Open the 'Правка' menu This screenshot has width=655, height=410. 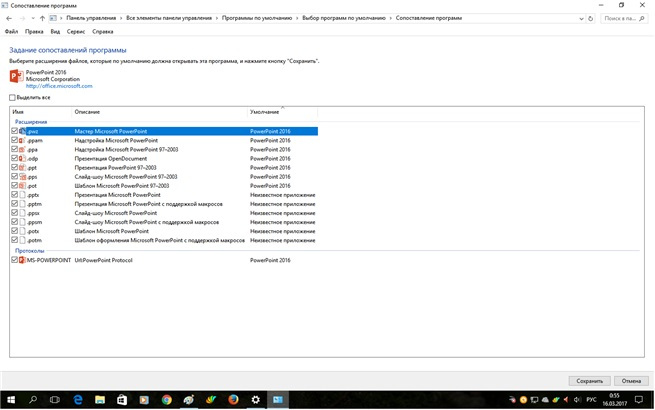pos(34,32)
